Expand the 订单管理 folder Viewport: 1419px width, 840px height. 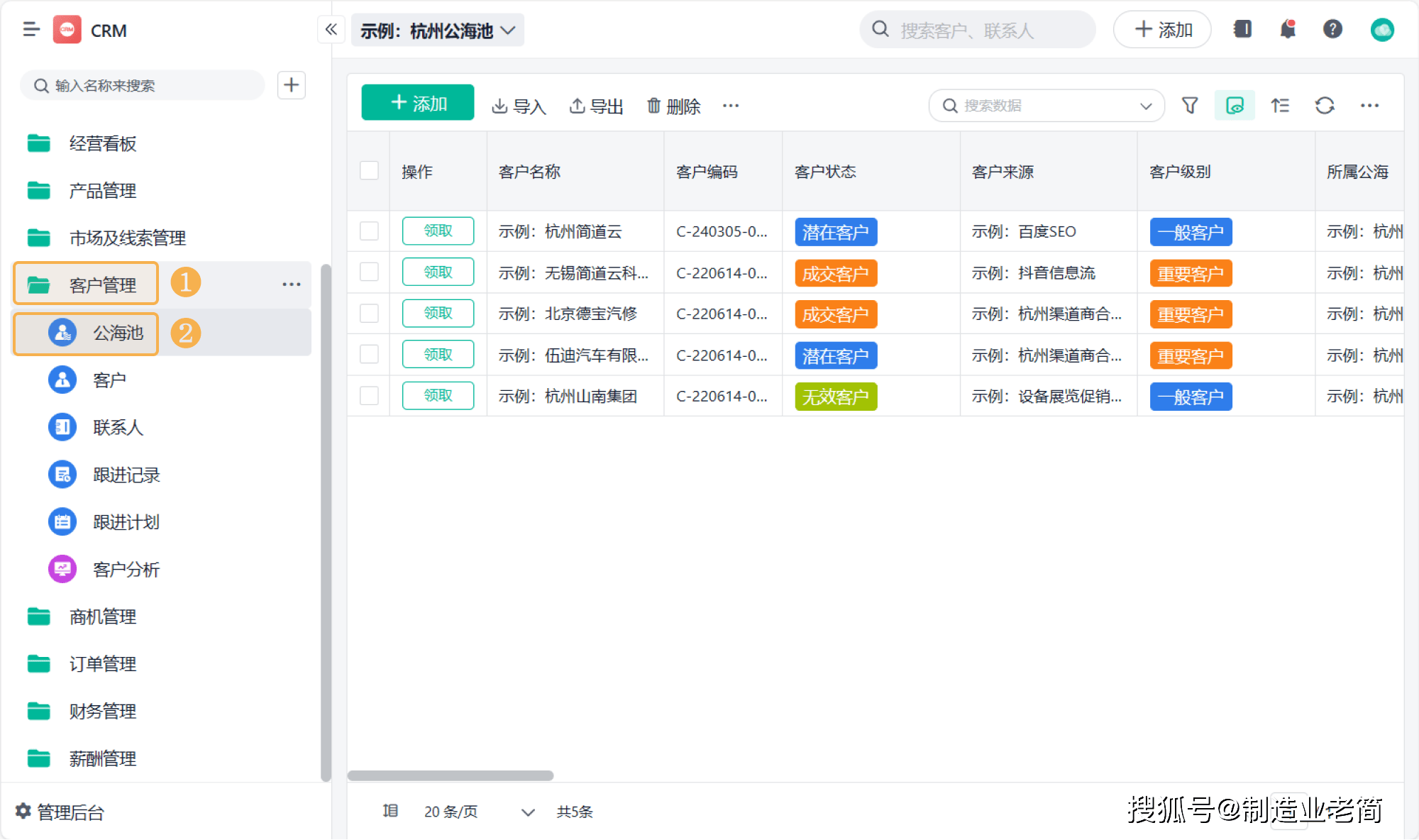click(82, 664)
